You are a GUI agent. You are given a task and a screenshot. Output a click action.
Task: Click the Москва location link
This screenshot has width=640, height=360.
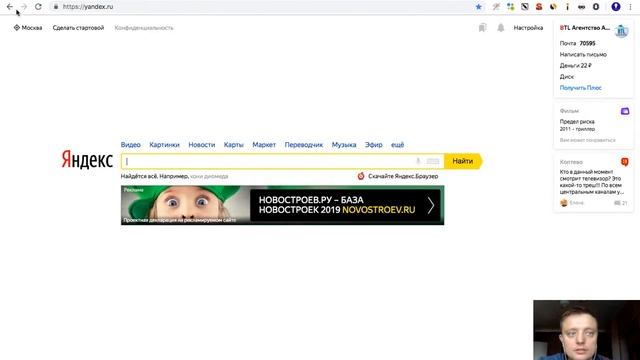(28, 28)
